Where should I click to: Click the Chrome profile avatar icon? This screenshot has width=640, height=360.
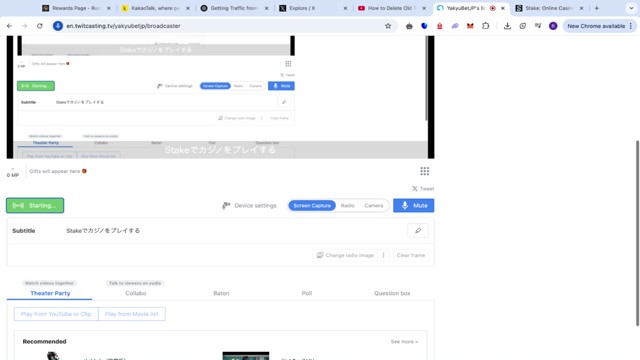(553, 26)
